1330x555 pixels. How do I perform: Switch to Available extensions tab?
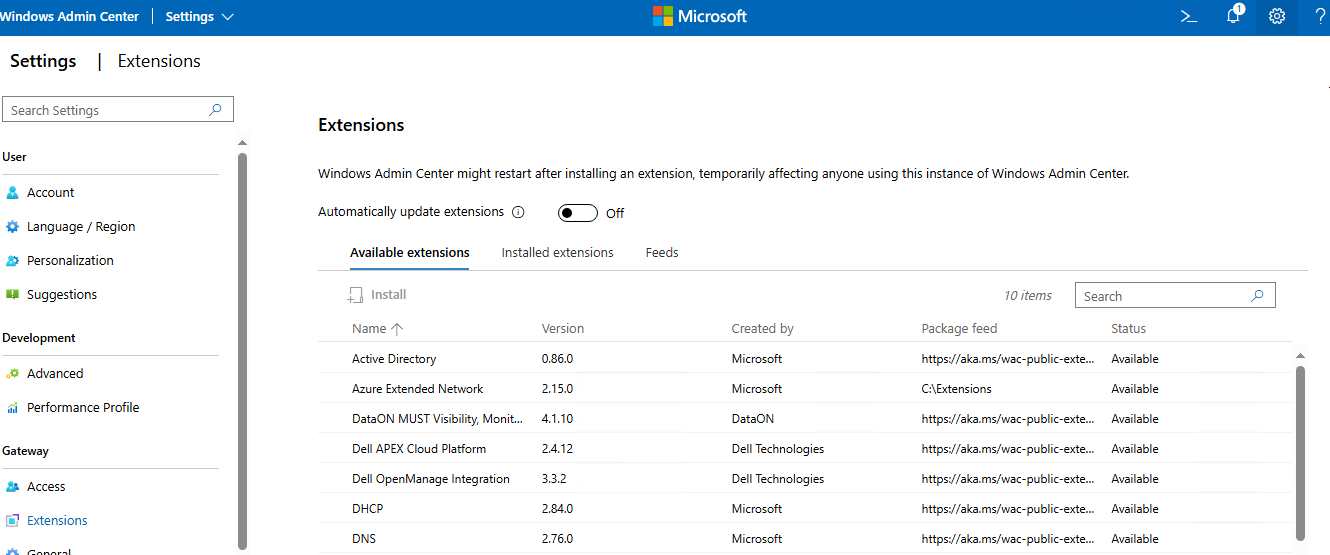(410, 253)
